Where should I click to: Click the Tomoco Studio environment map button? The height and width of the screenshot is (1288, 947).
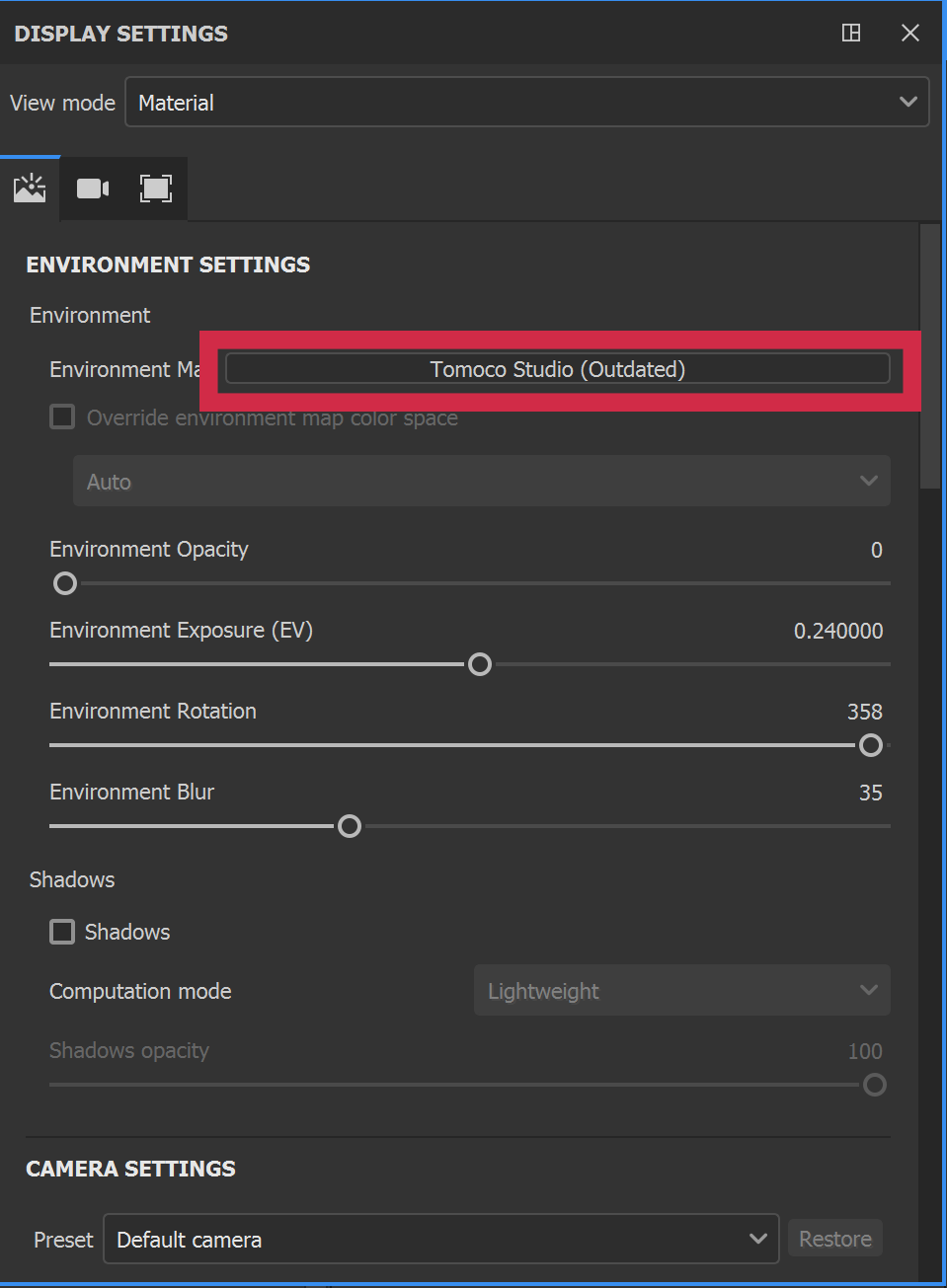tap(557, 369)
